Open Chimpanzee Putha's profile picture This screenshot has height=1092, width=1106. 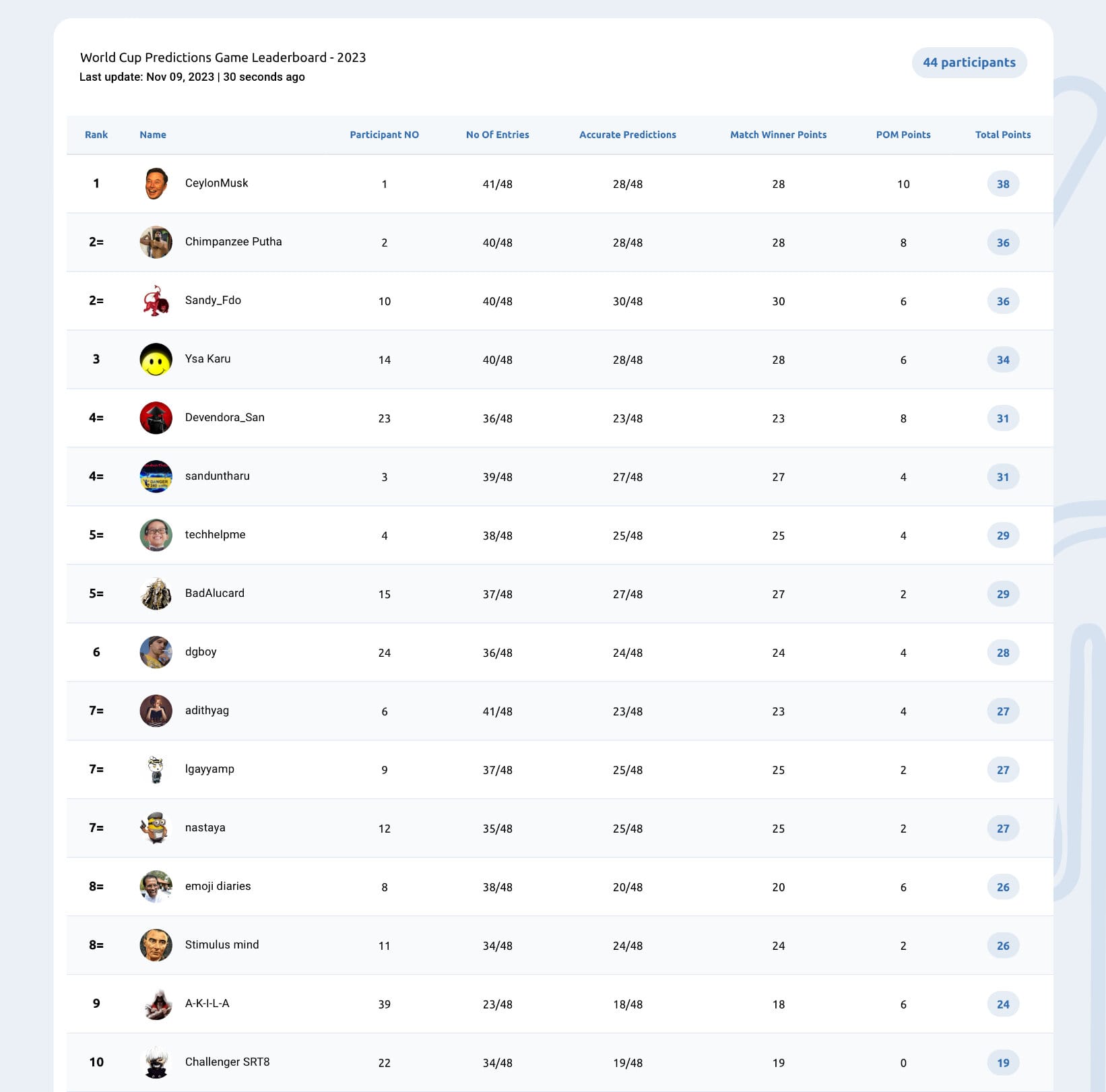tap(156, 242)
